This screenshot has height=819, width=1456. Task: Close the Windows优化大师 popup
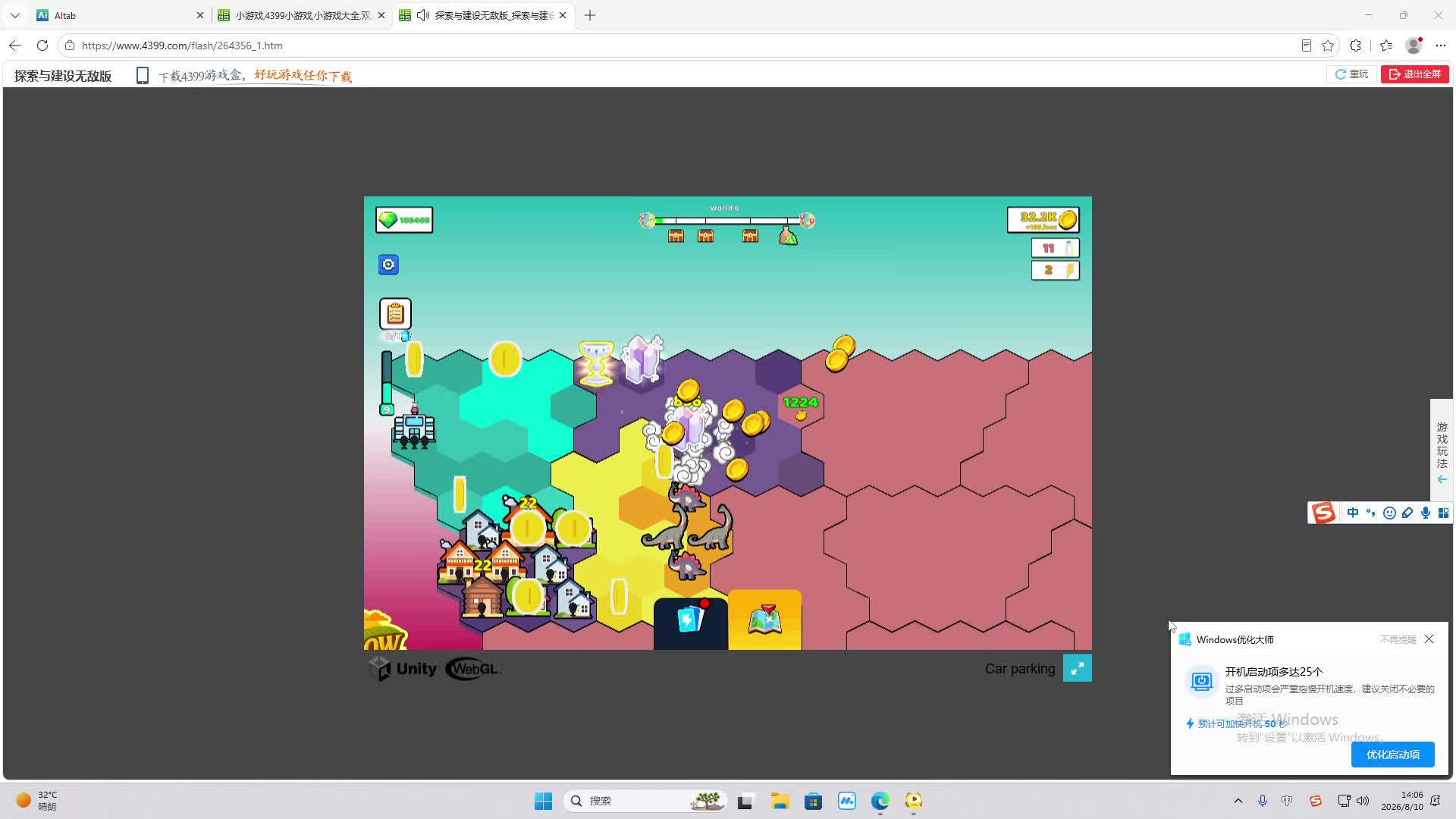1429,639
